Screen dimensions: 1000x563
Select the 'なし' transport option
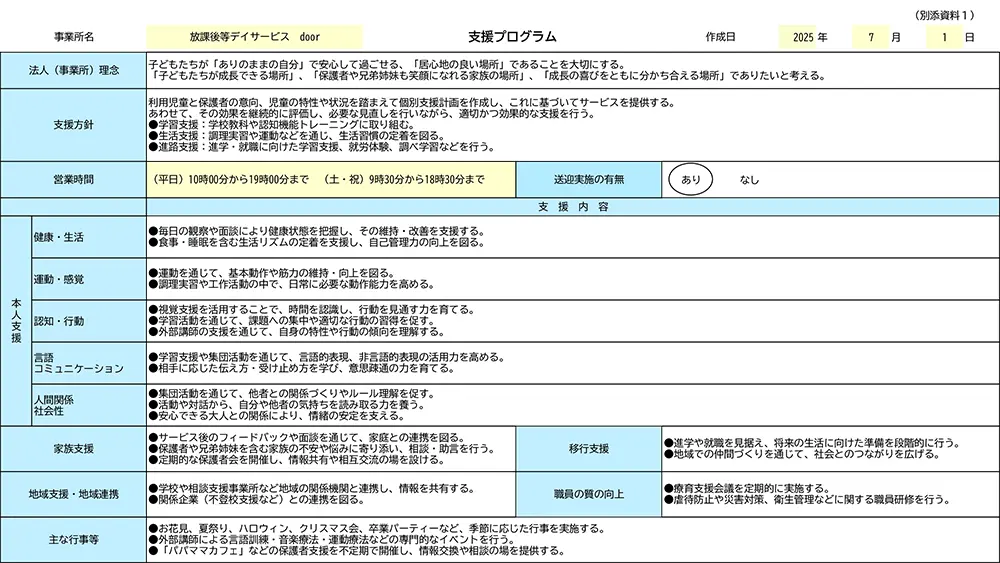749,180
